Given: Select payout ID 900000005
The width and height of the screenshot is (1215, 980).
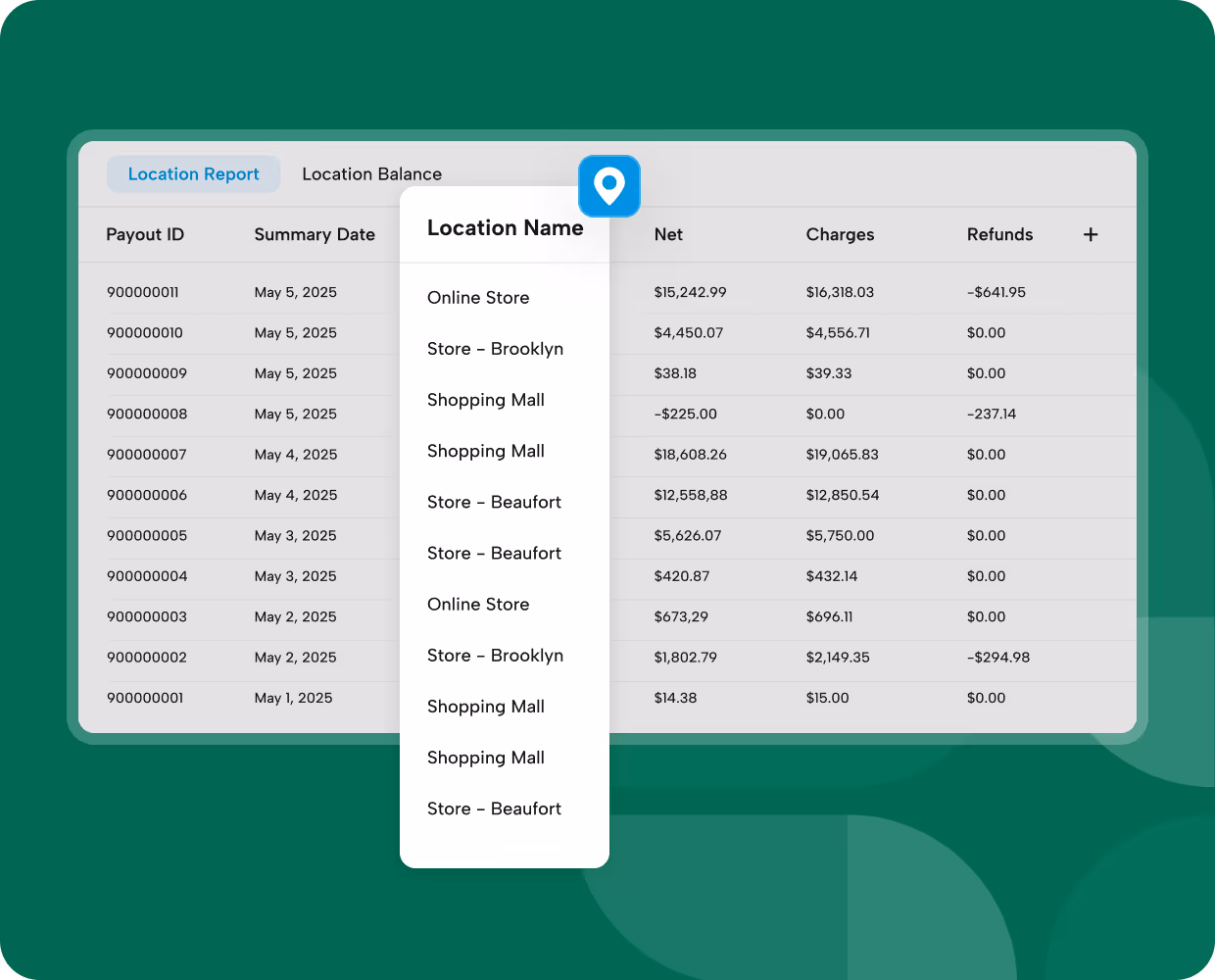Looking at the screenshot, I should pos(147,536).
